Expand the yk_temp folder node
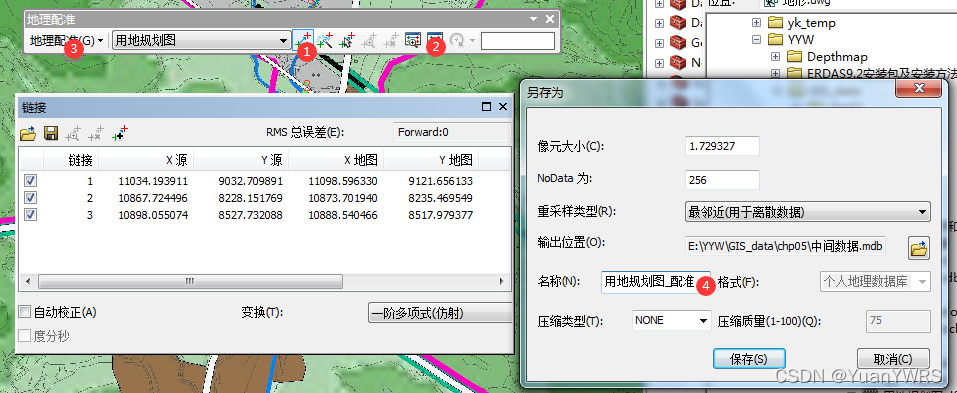This screenshot has width=957, height=393. point(757,23)
